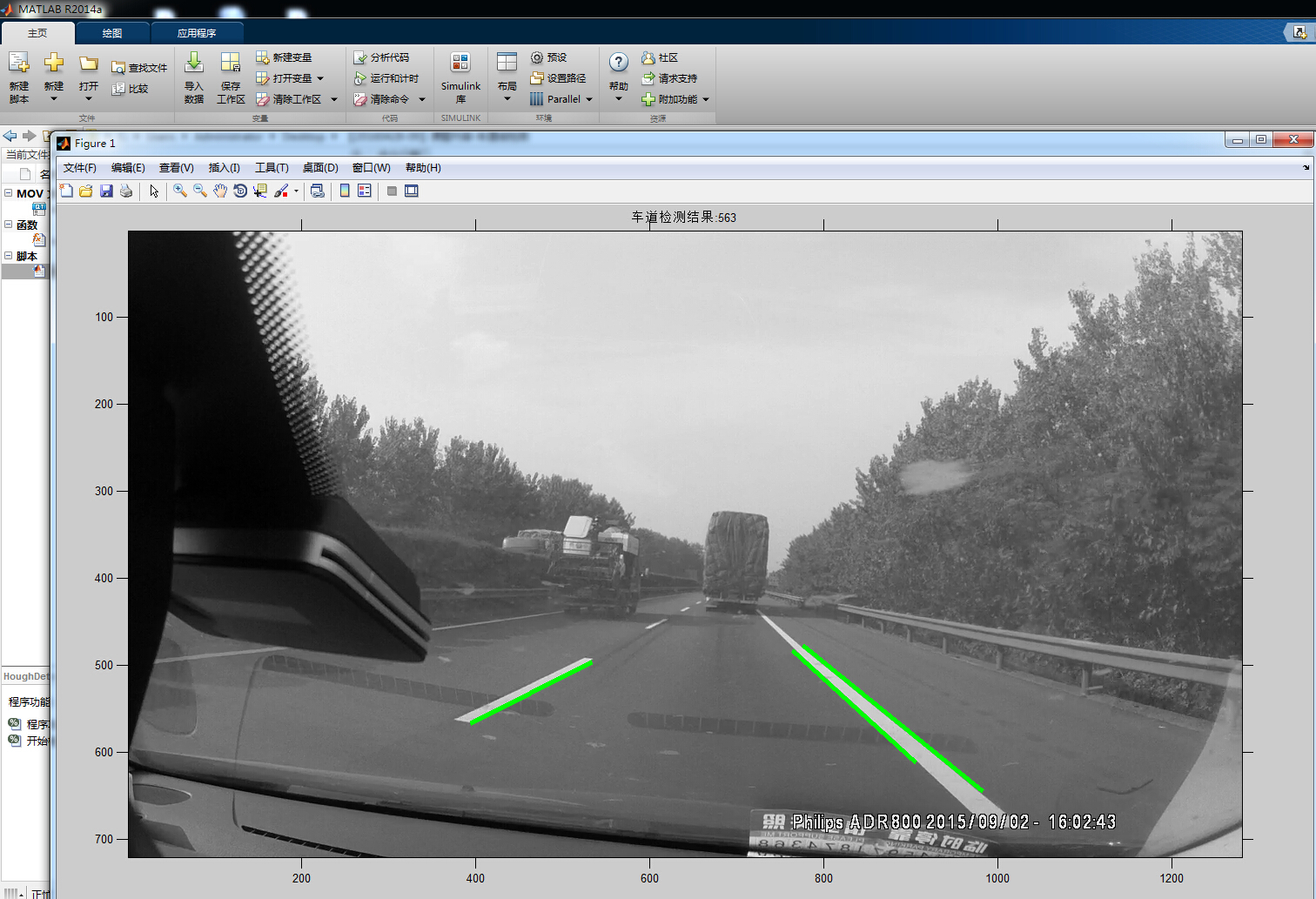Print the figure using the printer icon

(126, 191)
